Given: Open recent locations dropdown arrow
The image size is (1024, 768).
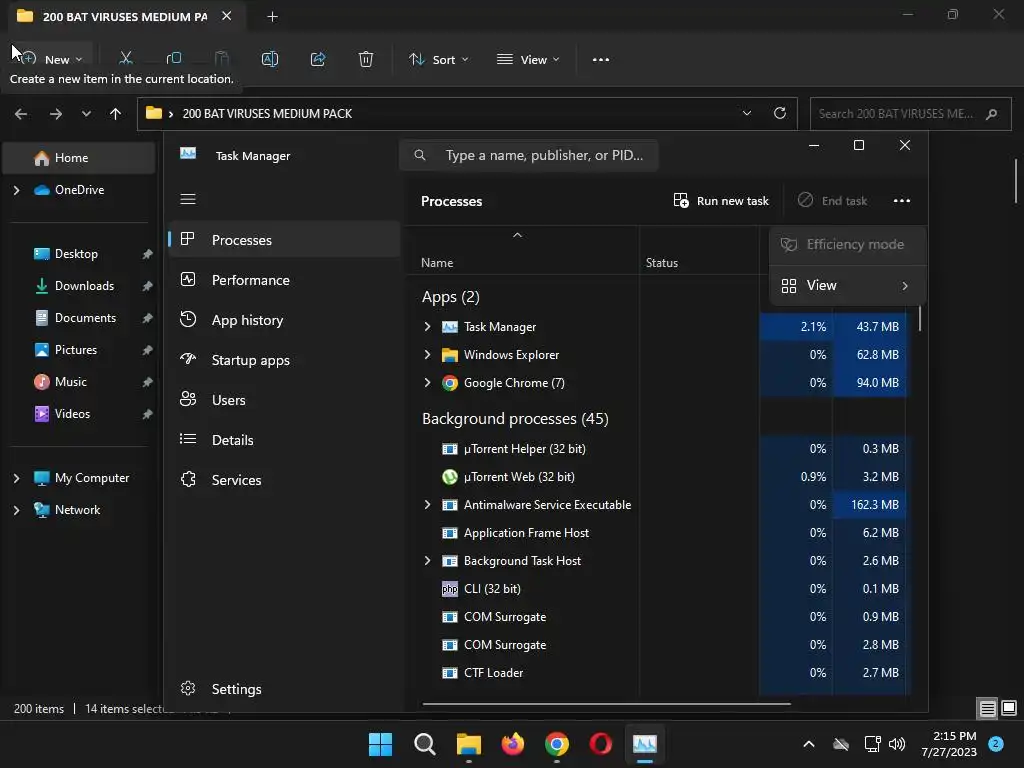Looking at the screenshot, I should tap(86, 114).
